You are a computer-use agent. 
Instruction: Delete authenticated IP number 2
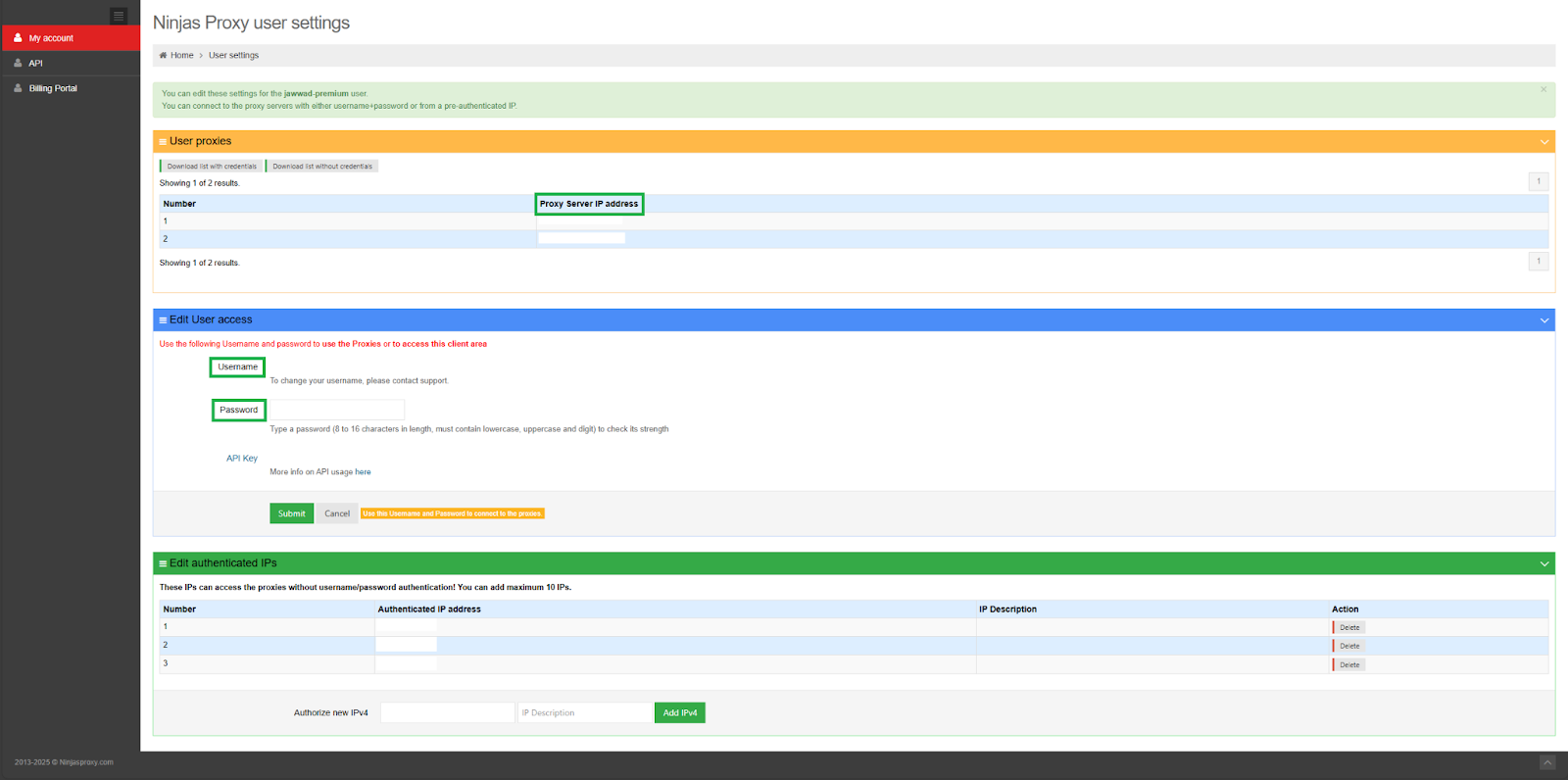click(x=1348, y=646)
